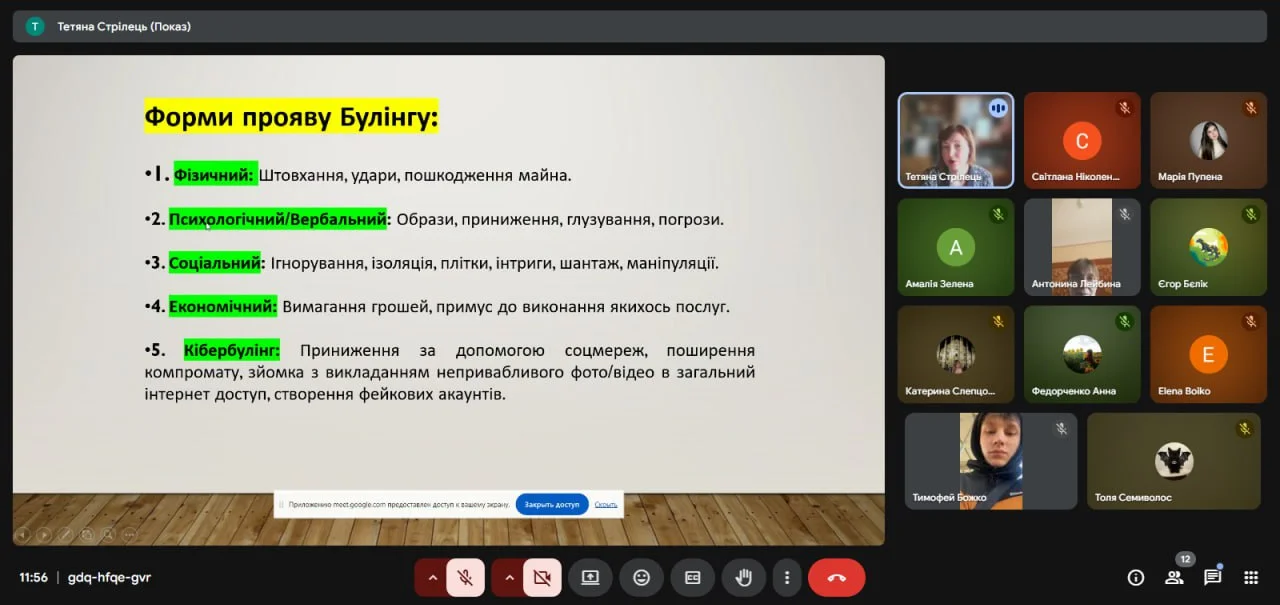Open the meeting chat panel

point(1212,577)
